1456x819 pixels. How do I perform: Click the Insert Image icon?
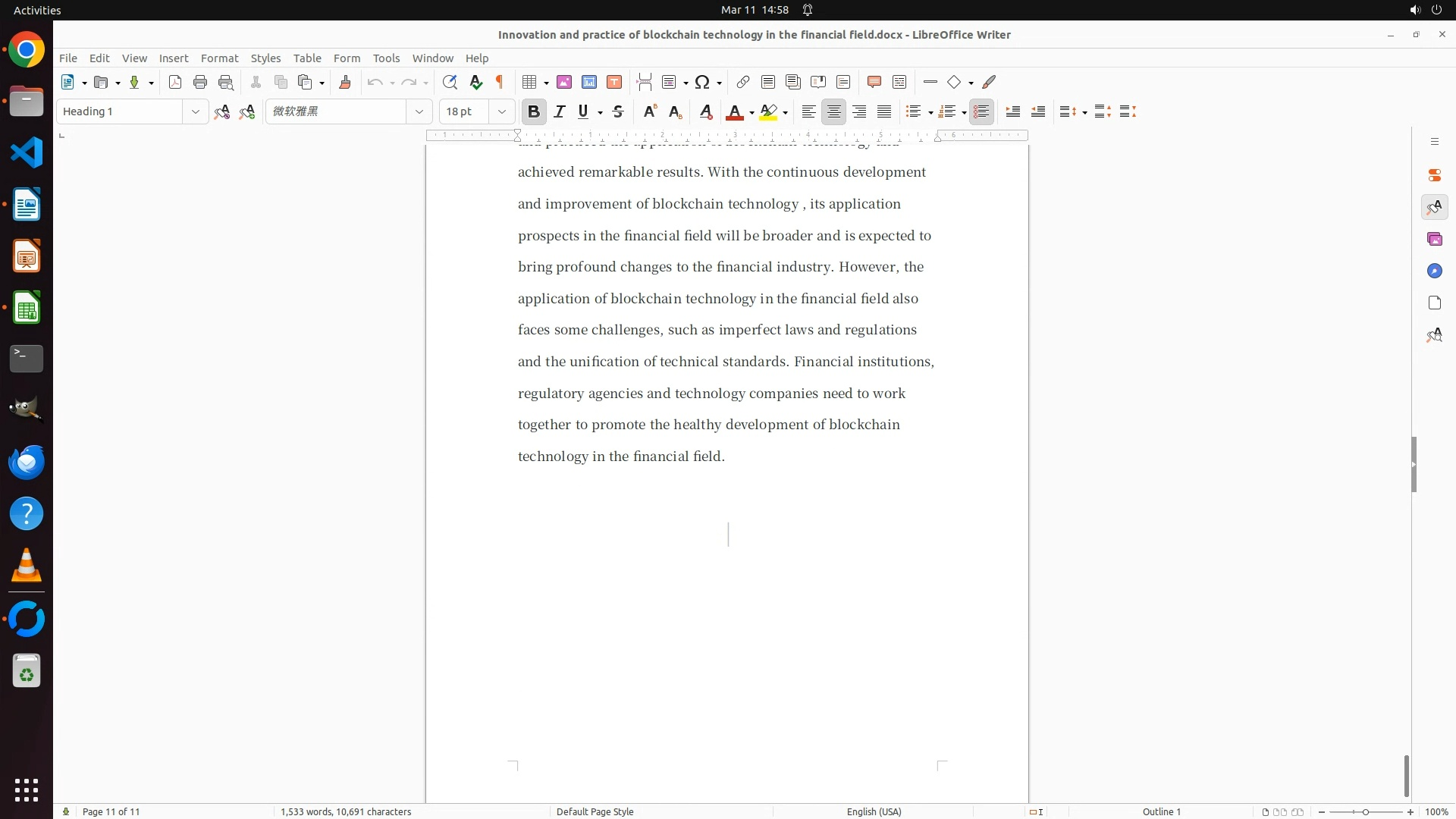coord(564,83)
